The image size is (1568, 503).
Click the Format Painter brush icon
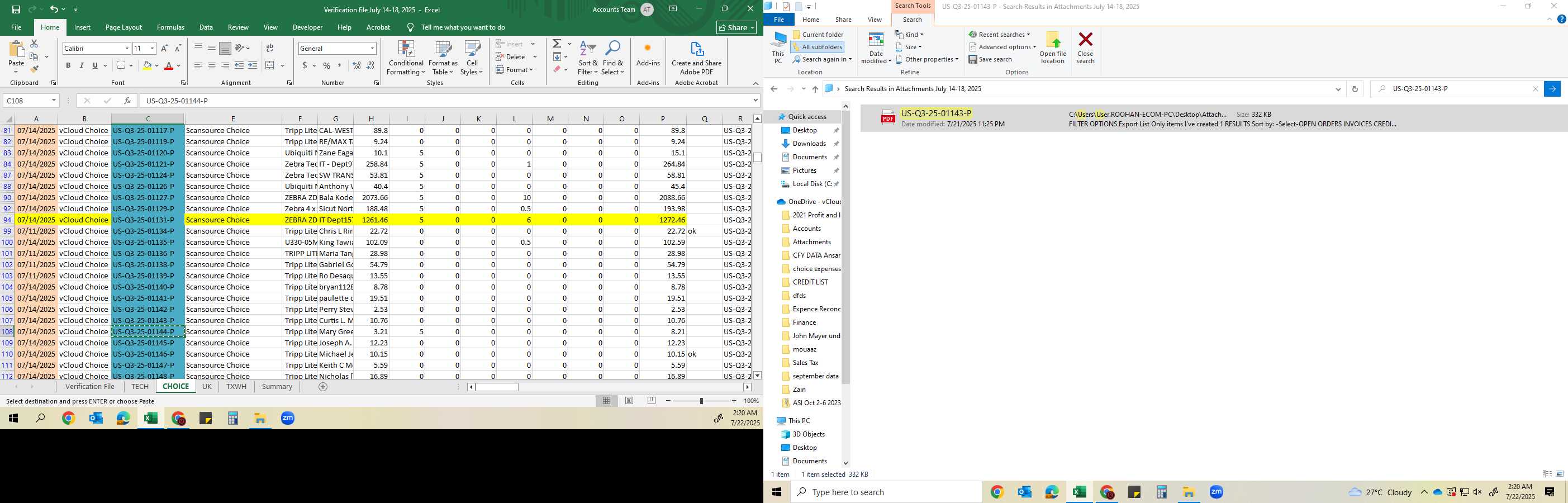(34, 69)
